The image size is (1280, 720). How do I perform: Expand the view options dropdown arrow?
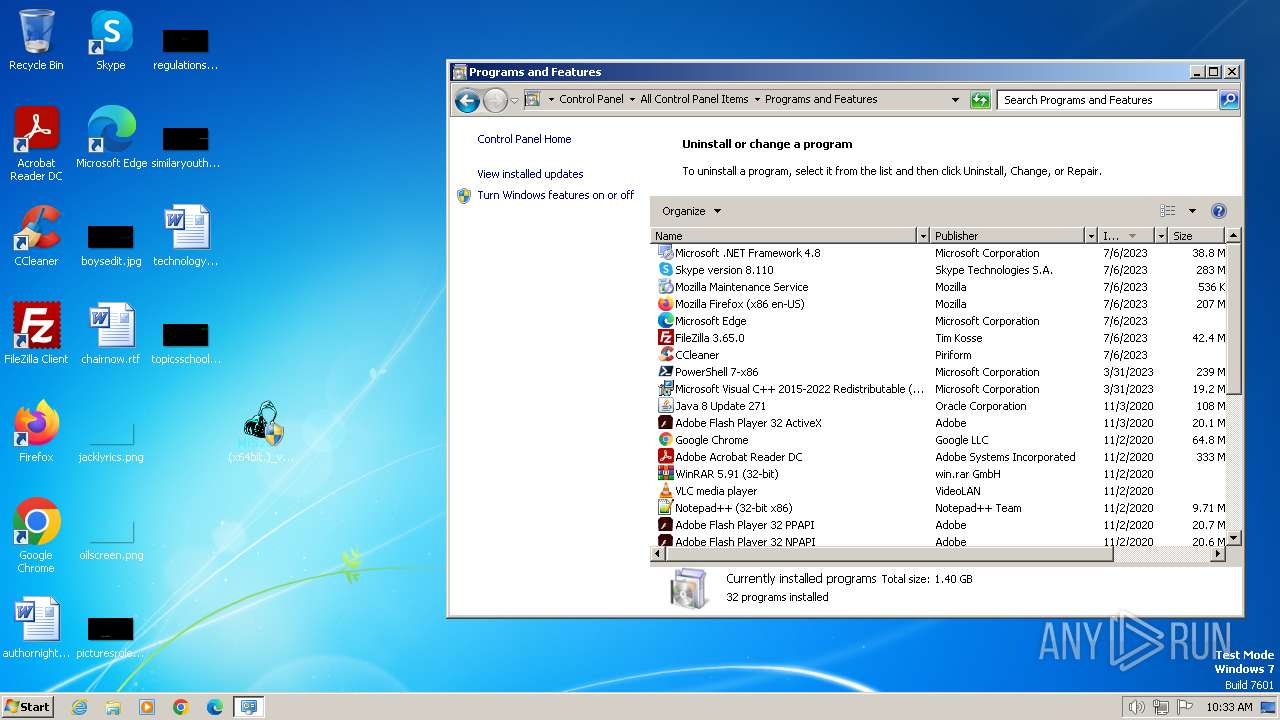[1192, 211]
